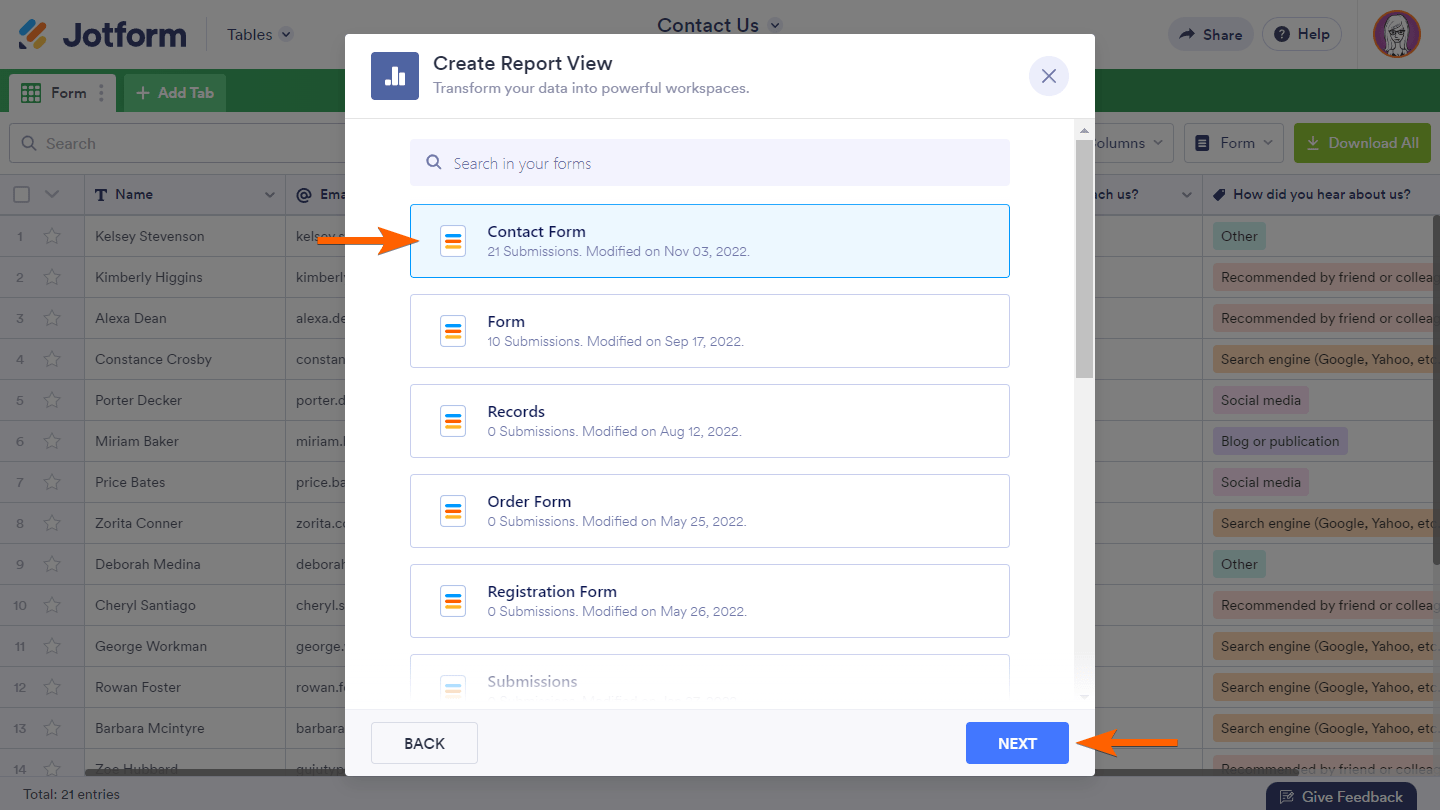Open the Tables dropdown
The height and width of the screenshot is (810, 1440).
pos(259,35)
